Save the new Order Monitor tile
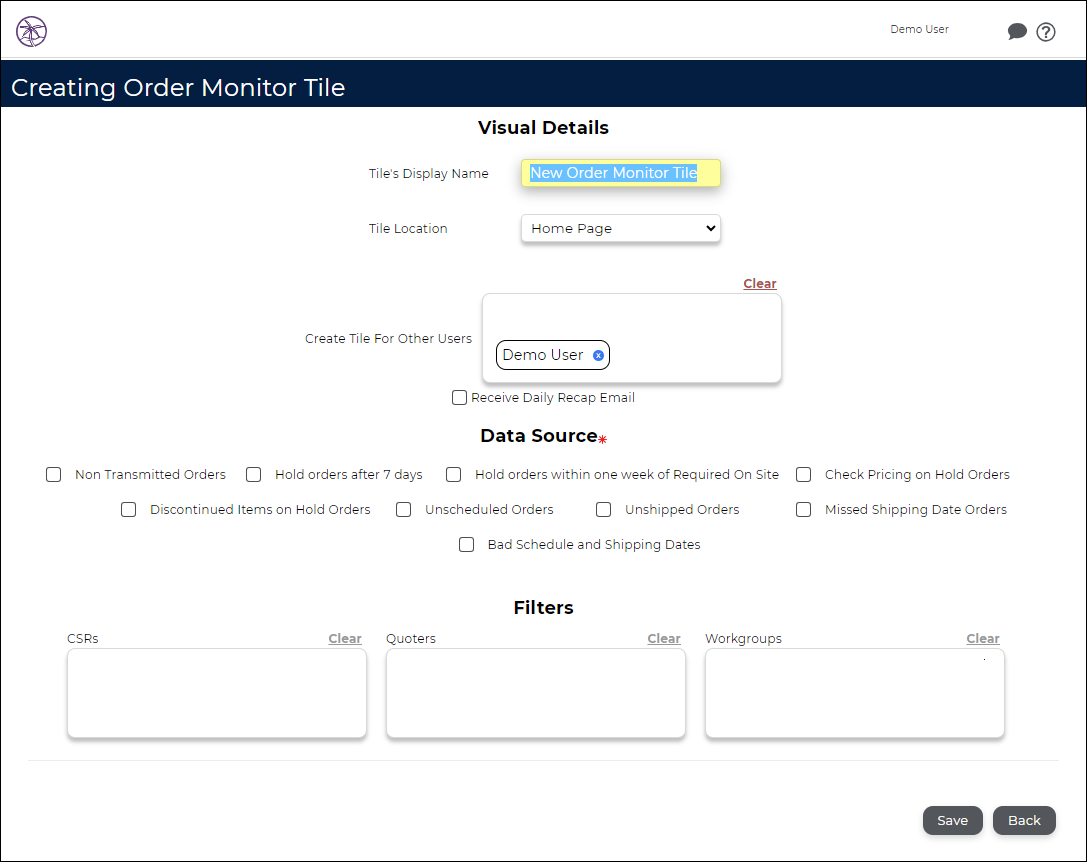The width and height of the screenshot is (1087, 862). click(952, 820)
